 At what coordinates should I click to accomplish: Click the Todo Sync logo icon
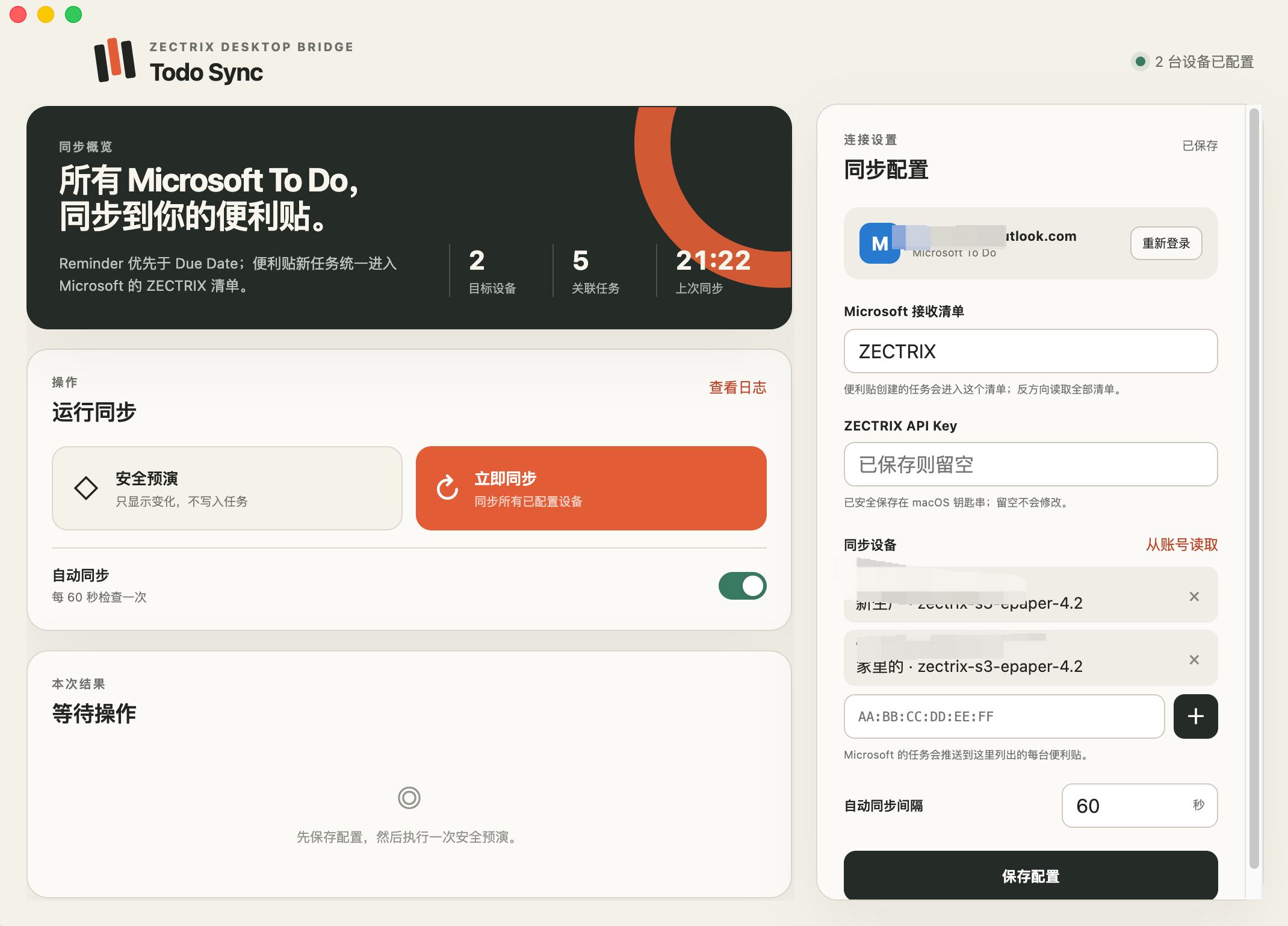tap(115, 60)
